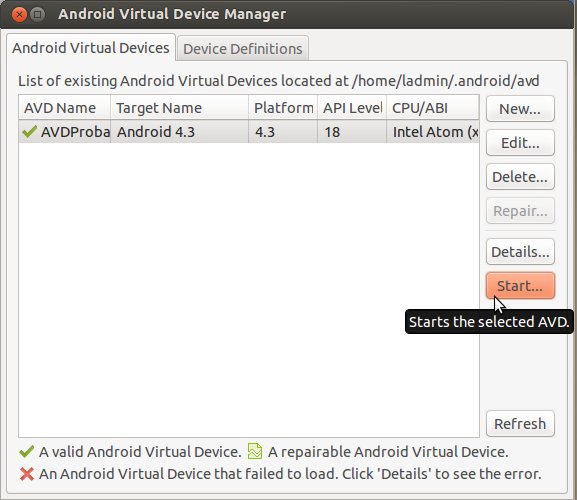
Task: Click the Platform column header
Action: pyautogui.click(x=283, y=108)
